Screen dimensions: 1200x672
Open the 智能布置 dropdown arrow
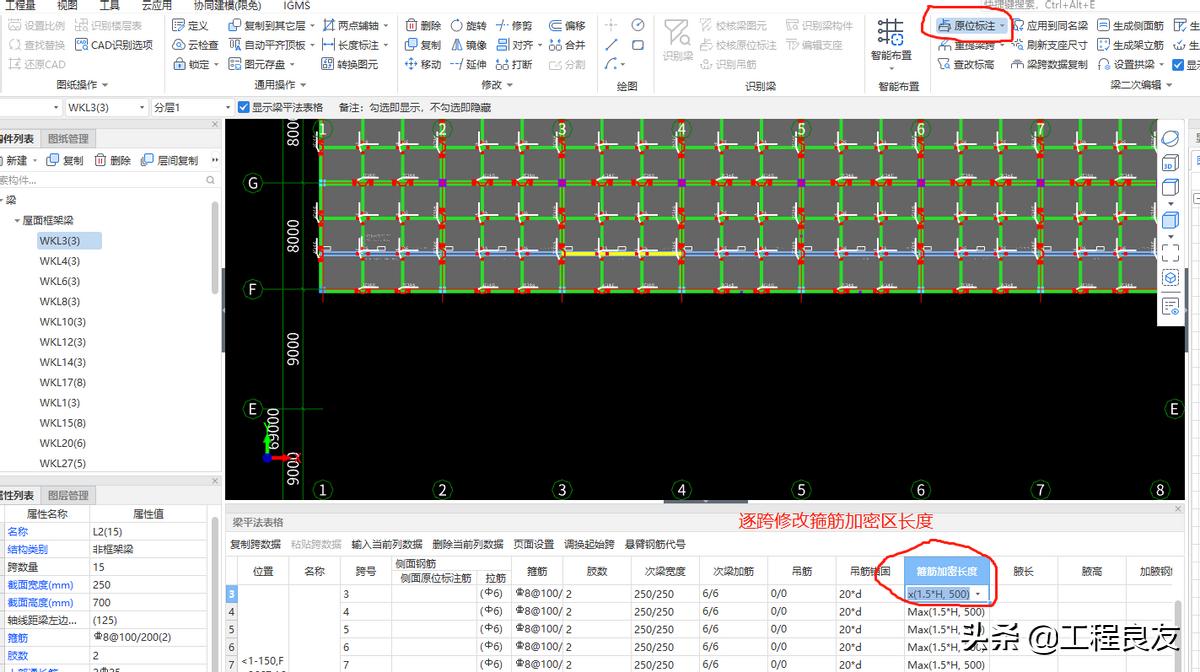click(890, 70)
